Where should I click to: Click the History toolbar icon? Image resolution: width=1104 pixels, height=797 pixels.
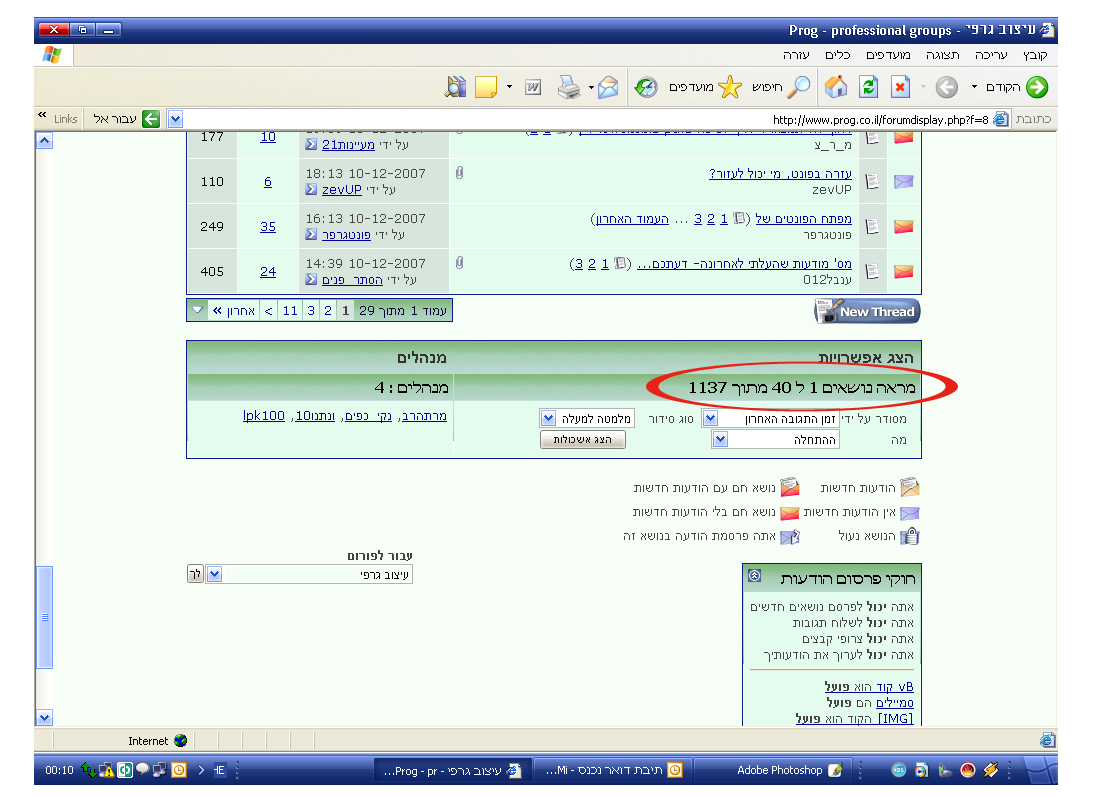click(x=646, y=87)
